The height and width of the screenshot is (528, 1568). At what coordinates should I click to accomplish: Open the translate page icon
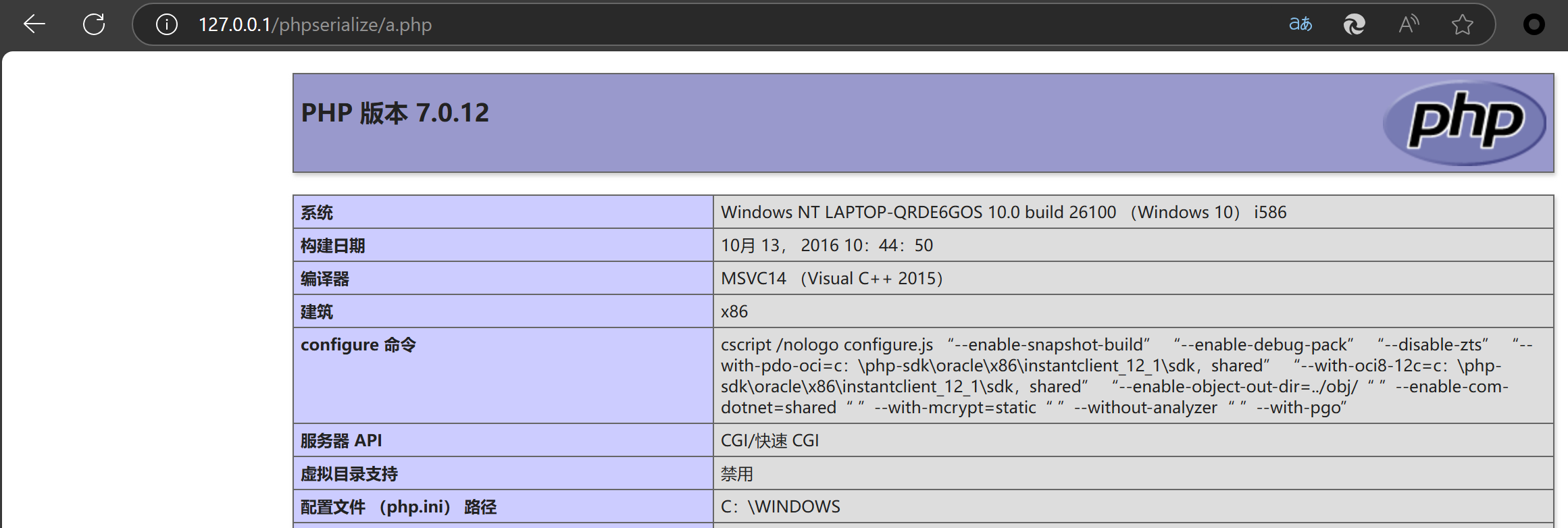1300,24
